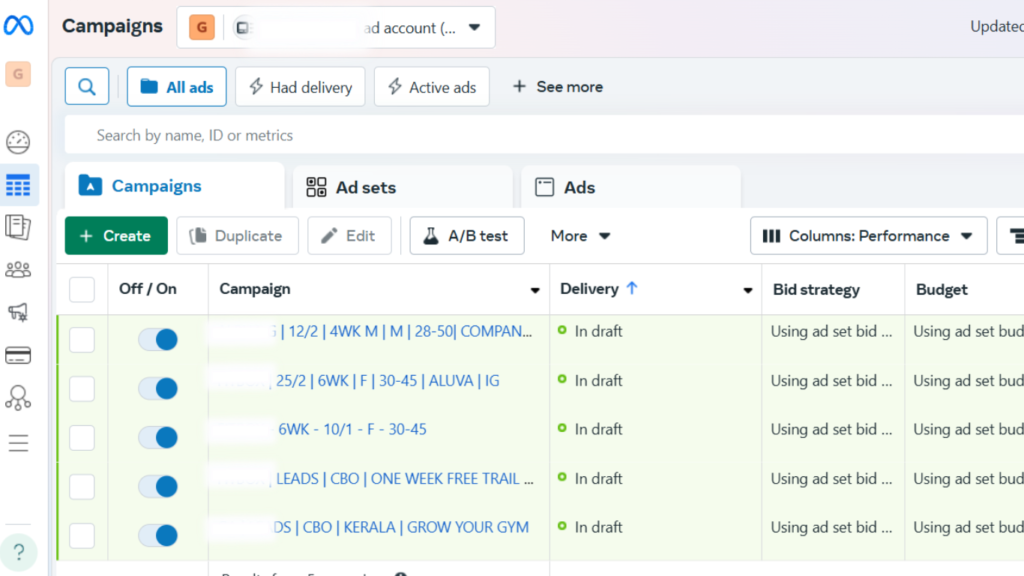
Task: Open Advertising settings megaphone icon
Action: click(x=18, y=312)
